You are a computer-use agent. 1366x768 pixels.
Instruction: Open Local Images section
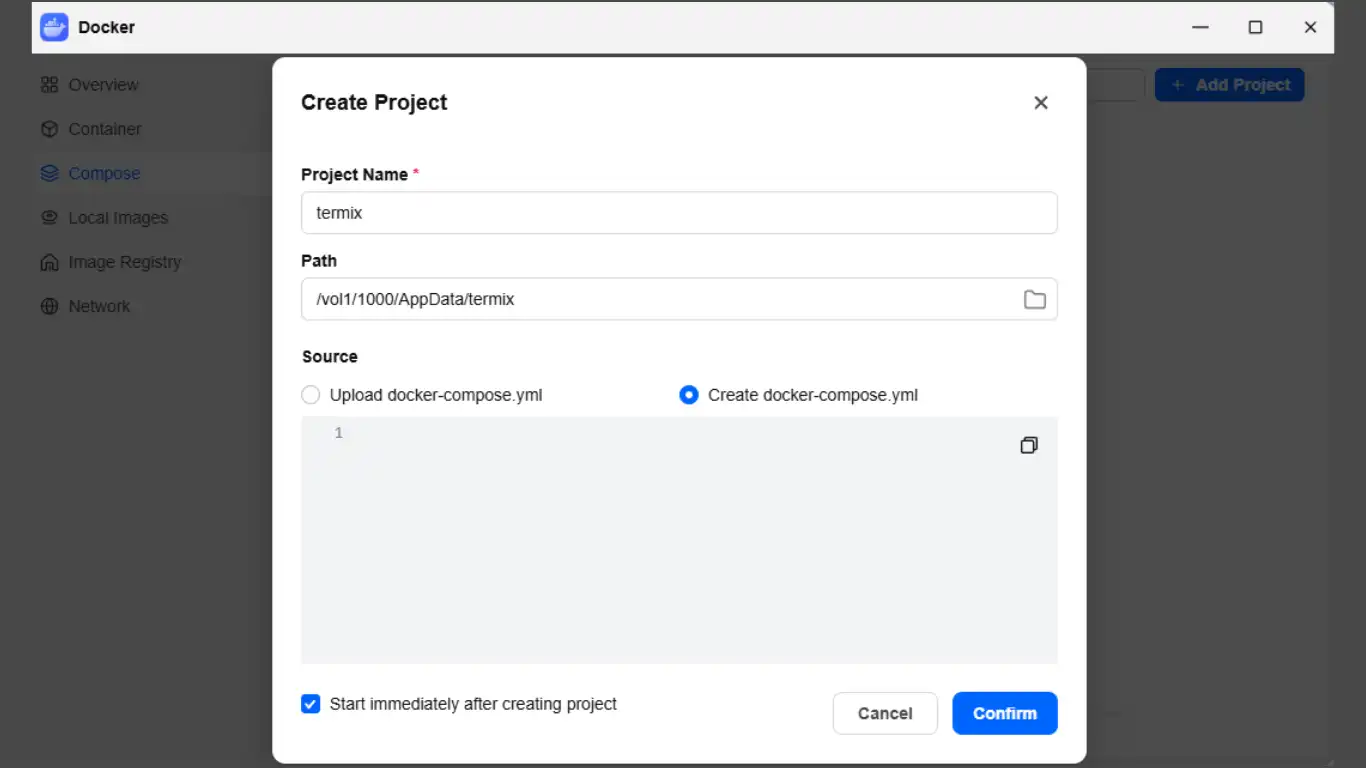click(x=118, y=218)
